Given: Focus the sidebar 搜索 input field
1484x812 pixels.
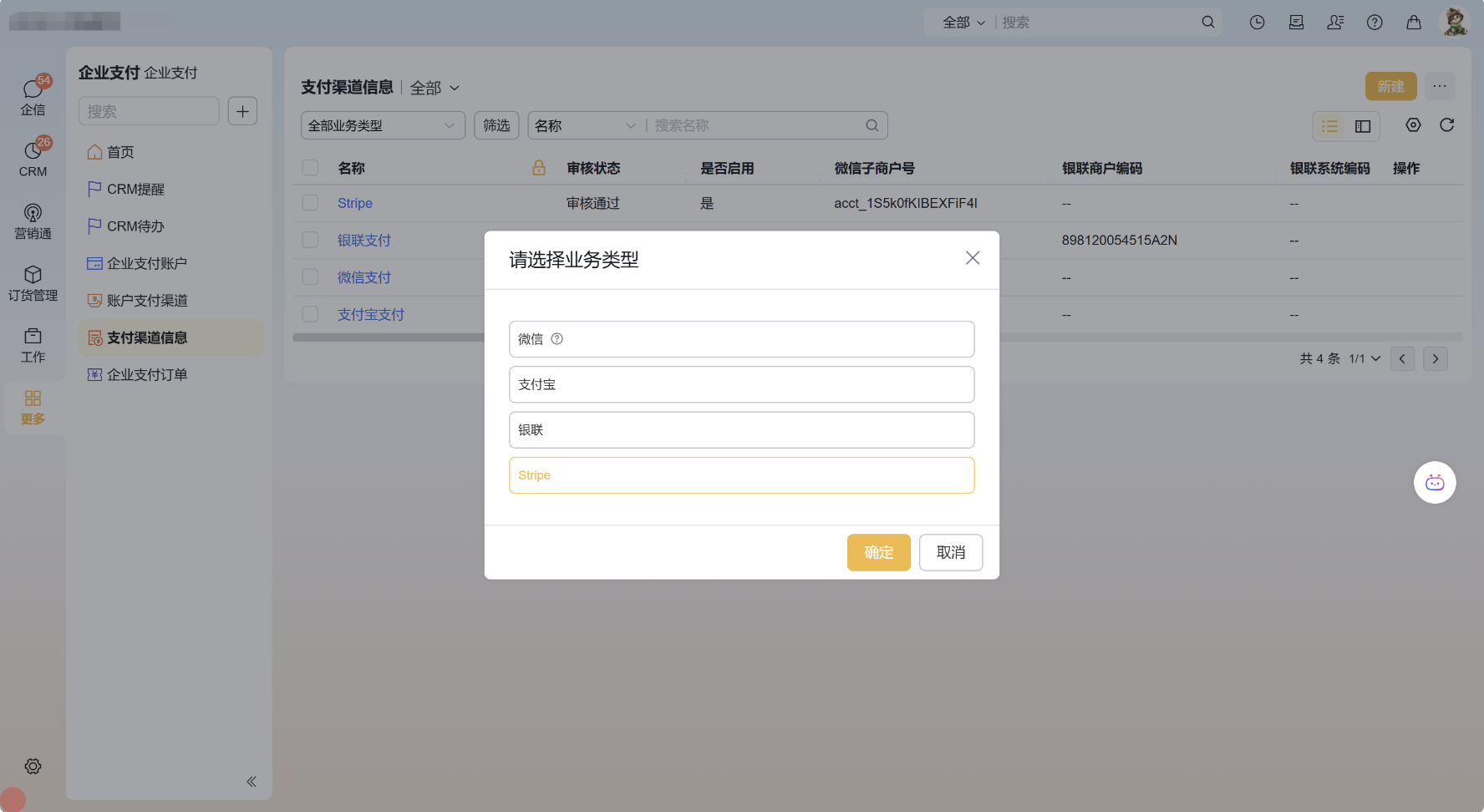Looking at the screenshot, I should point(149,111).
